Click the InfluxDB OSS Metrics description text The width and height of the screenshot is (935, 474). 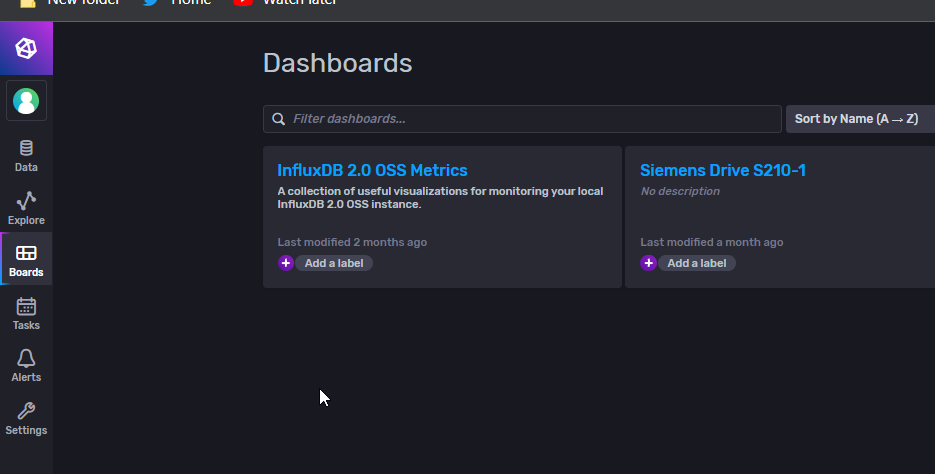(440, 197)
